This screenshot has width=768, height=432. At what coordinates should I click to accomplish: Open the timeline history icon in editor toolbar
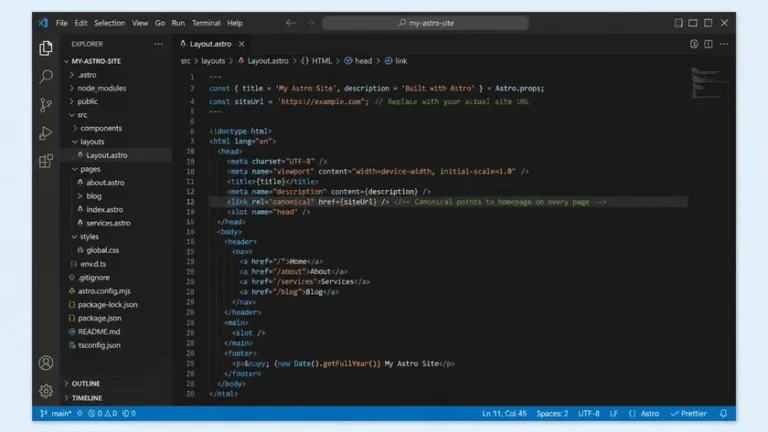(694, 44)
